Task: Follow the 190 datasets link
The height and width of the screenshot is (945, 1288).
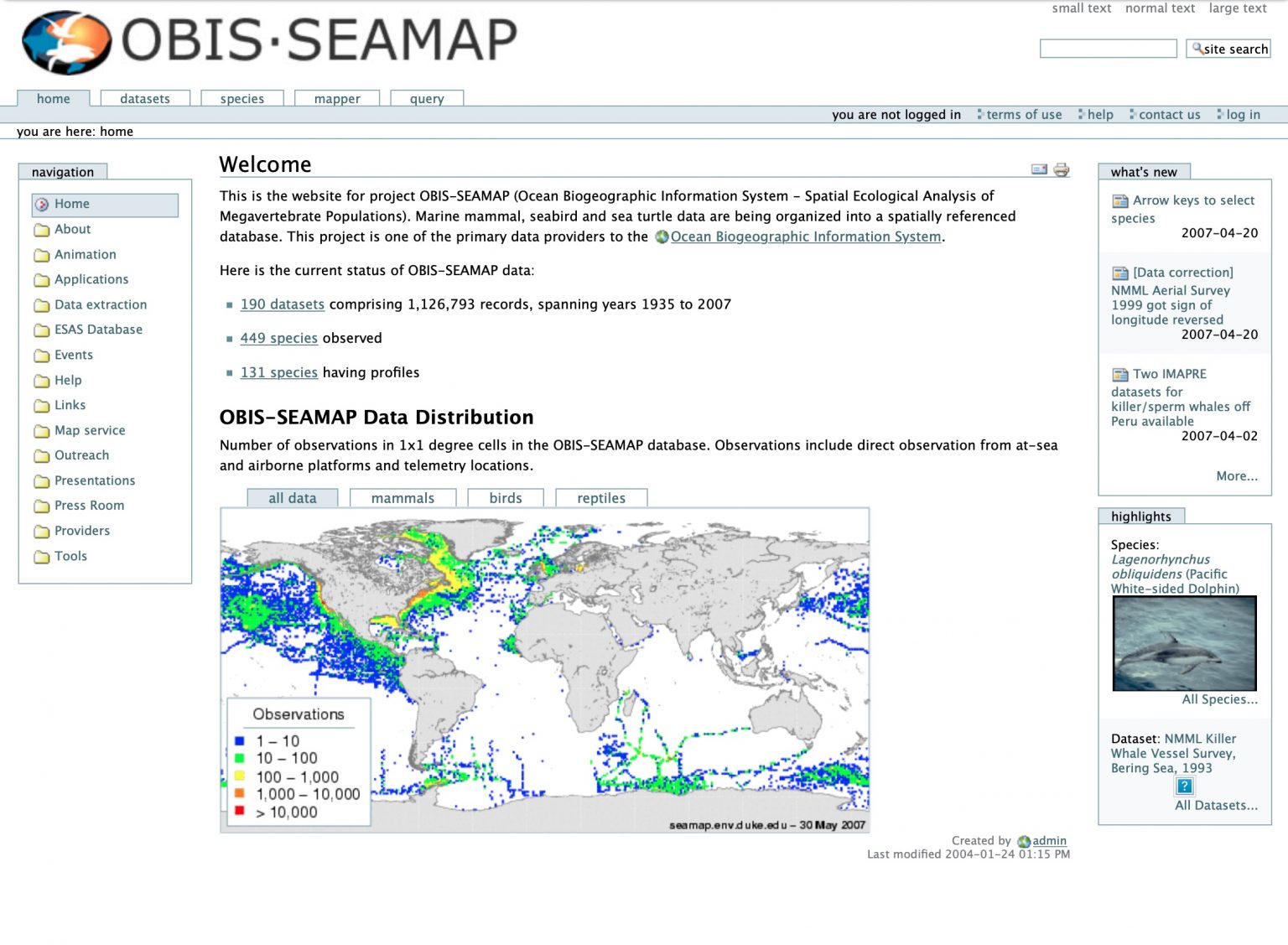Action: (x=282, y=304)
